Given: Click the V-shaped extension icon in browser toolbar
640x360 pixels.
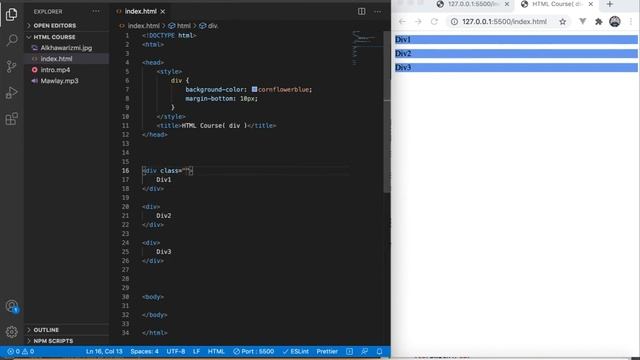Looking at the screenshot, I should [x=582, y=22].
